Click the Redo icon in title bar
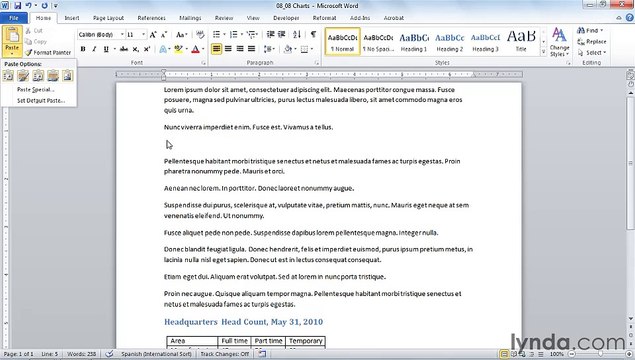 [x=45, y=6]
